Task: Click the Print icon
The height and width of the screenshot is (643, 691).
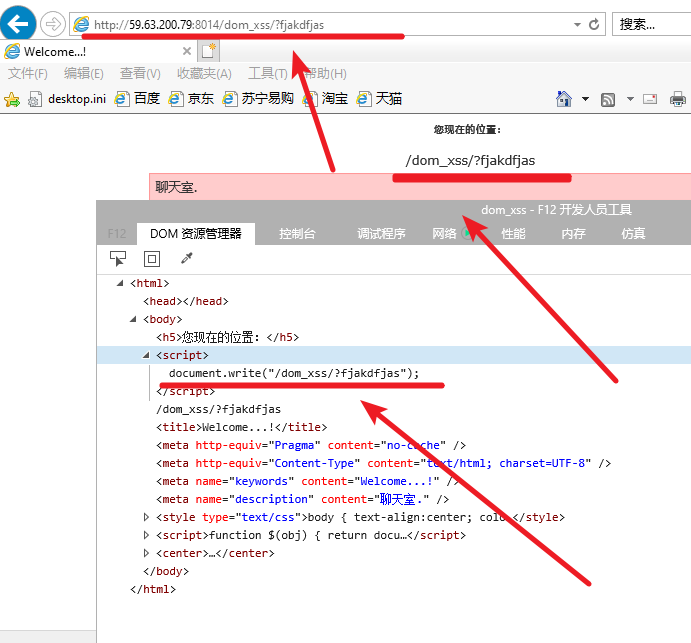Action: click(x=678, y=99)
